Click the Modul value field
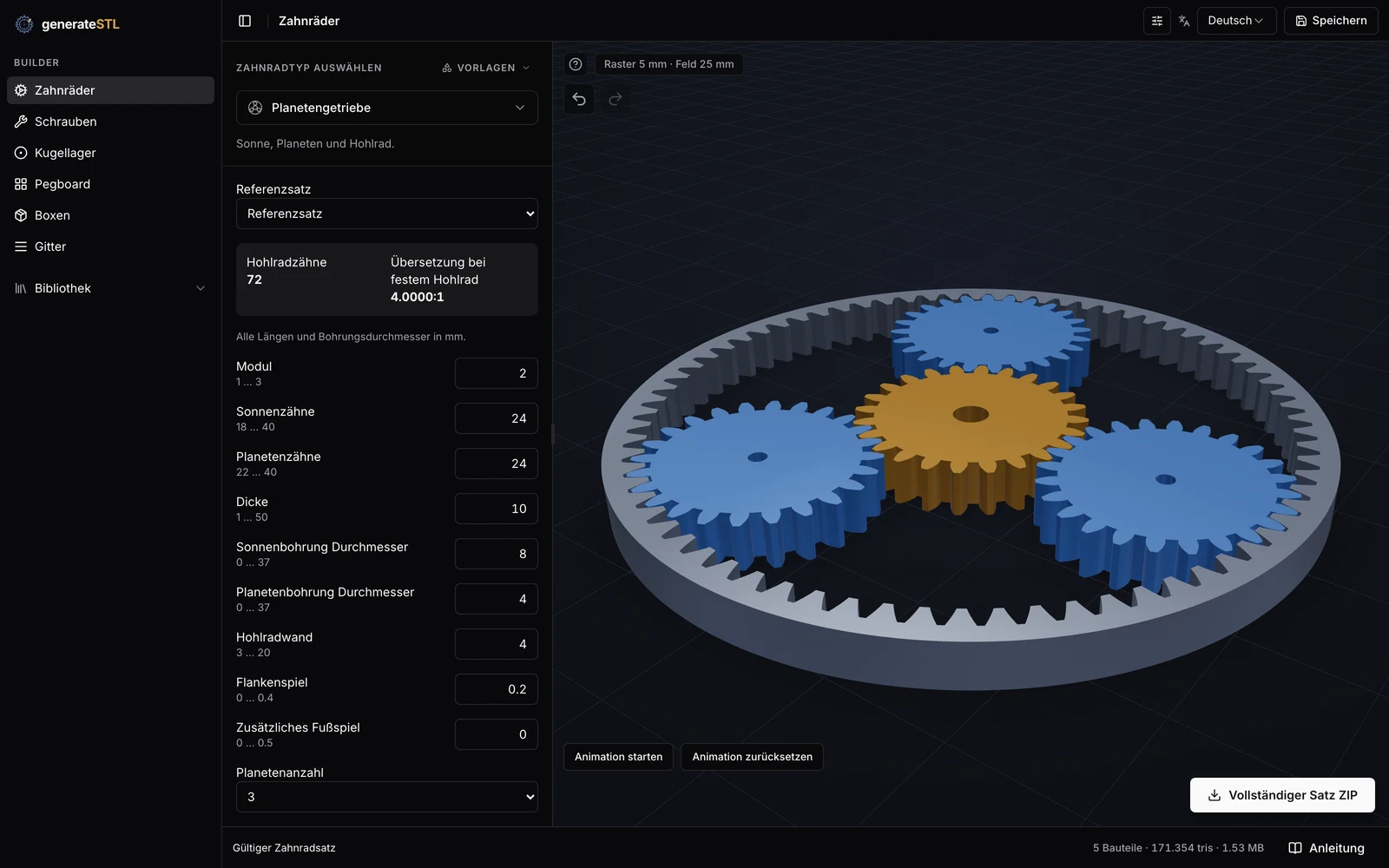This screenshot has width=1389, height=868. [497, 373]
